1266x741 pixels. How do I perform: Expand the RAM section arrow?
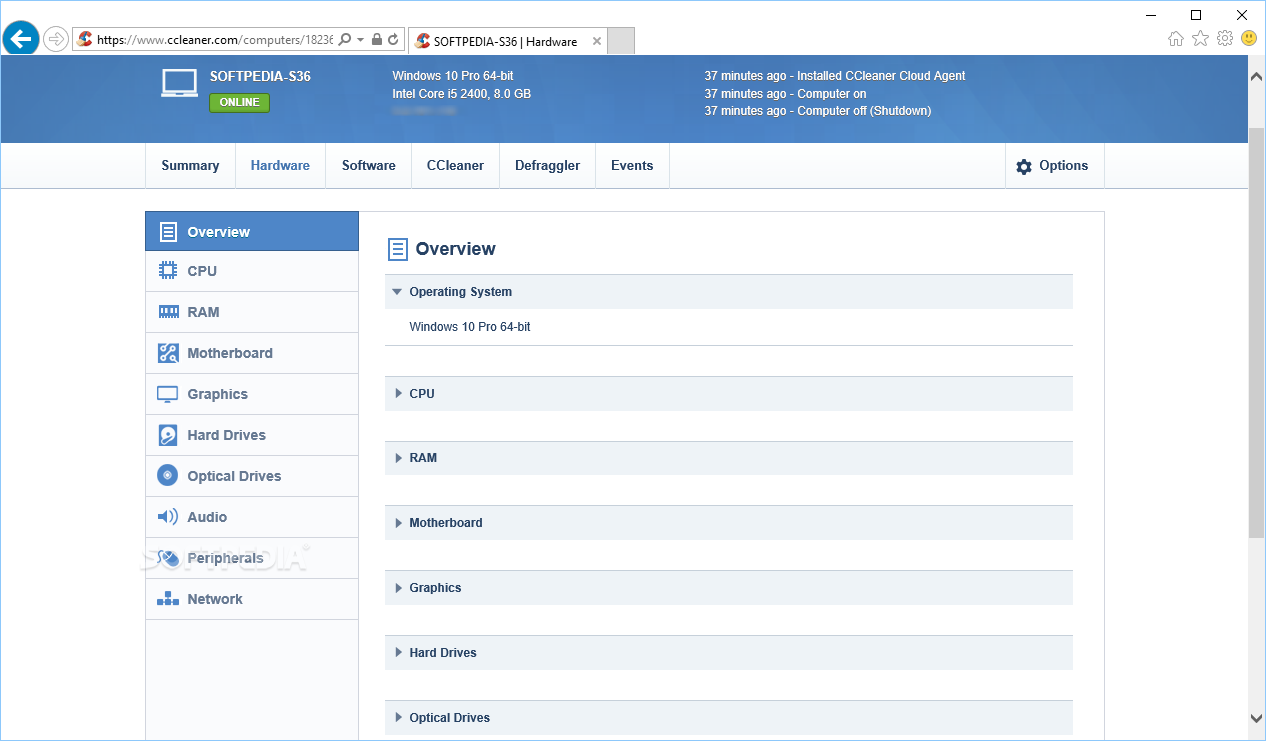click(x=398, y=458)
